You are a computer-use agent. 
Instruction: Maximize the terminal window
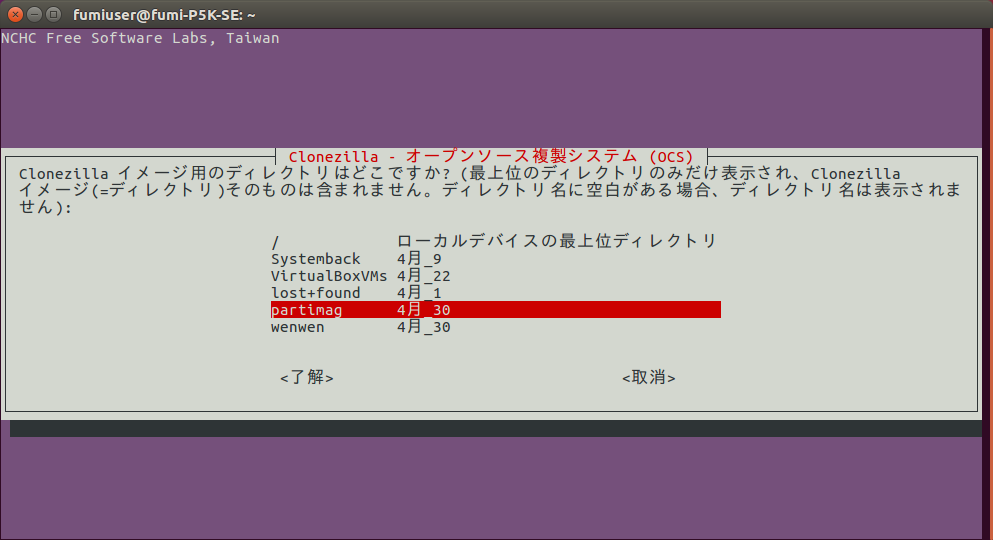coord(53,14)
